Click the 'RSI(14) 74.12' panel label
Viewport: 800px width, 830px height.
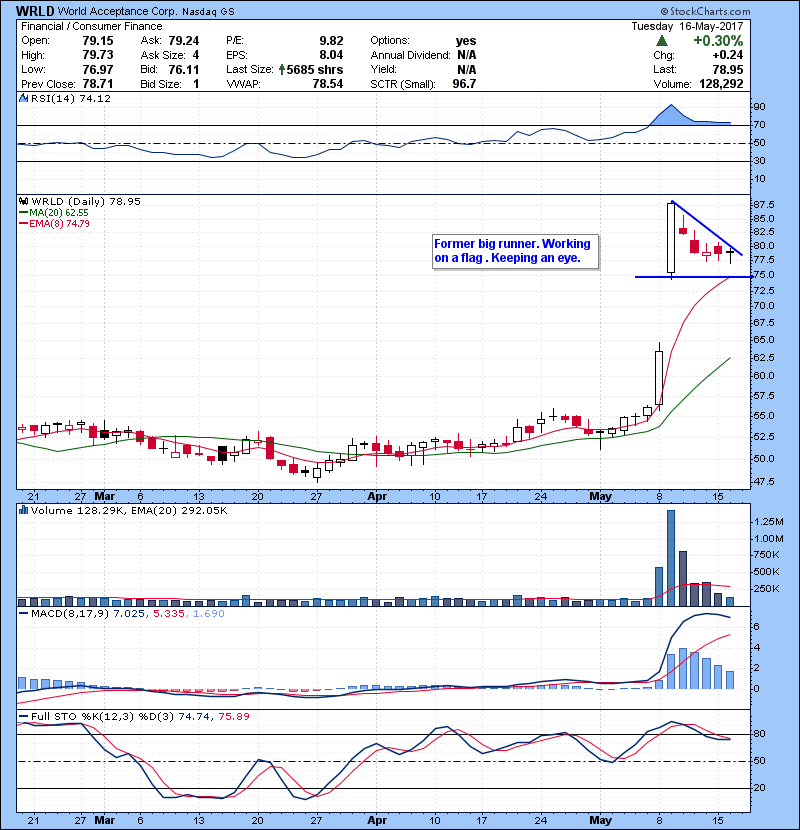click(71, 98)
